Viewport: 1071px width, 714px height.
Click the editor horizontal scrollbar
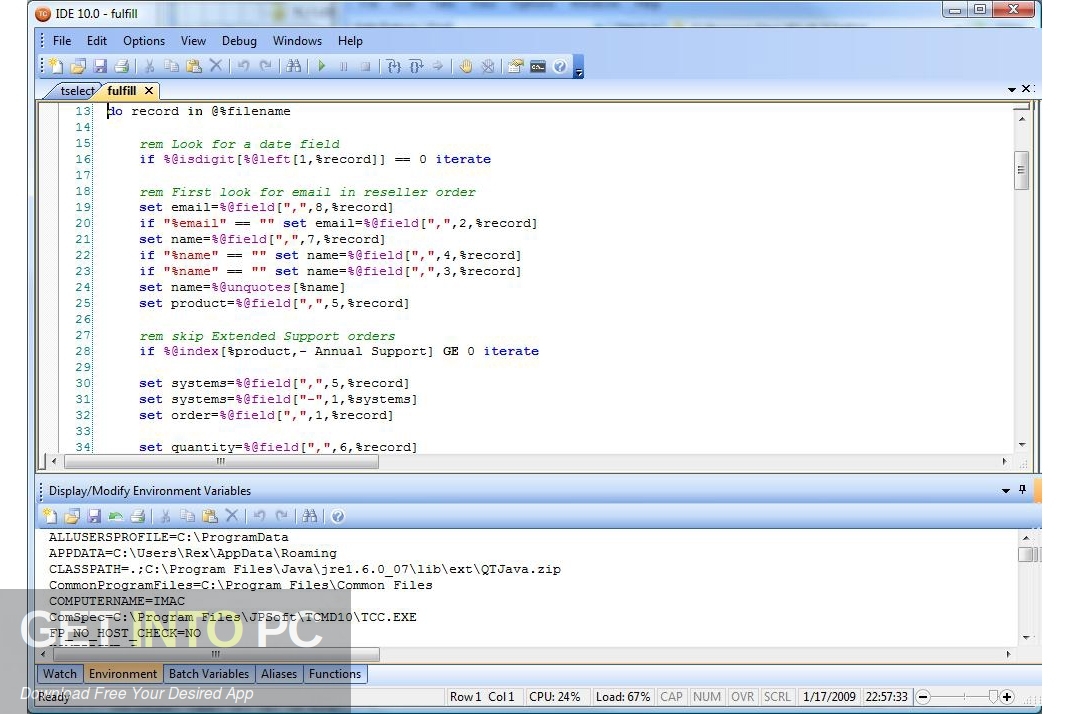pyautogui.click(x=221, y=461)
